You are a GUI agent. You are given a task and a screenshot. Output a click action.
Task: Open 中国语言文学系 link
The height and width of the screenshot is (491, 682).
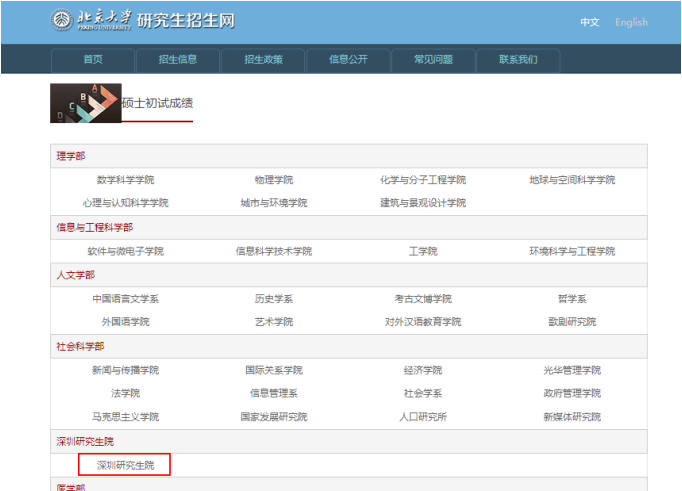pos(125,299)
